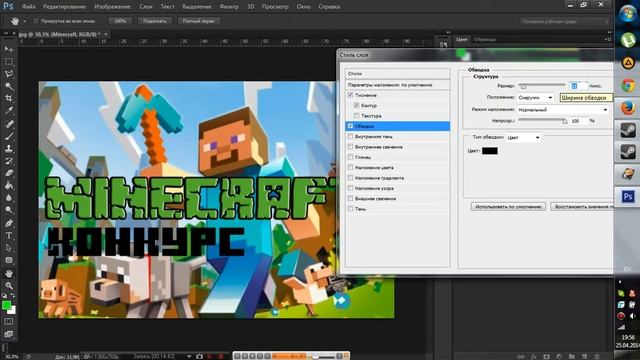The height and width of the screenshot is (360, 640).
Task: Select the Type tool
Action: click(x=9, y=236)
